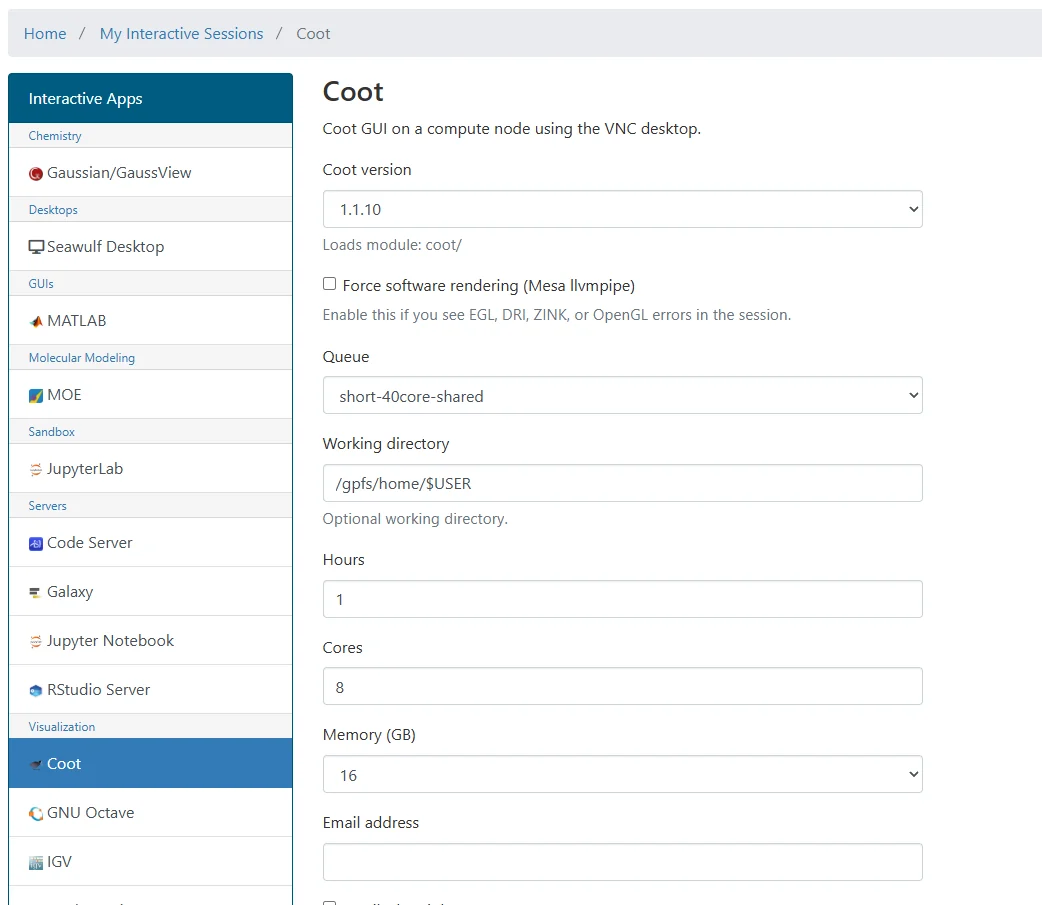The image size is (1042, 905).
Task: Enable Force software rendering checkbox
Action: (330, 284)
